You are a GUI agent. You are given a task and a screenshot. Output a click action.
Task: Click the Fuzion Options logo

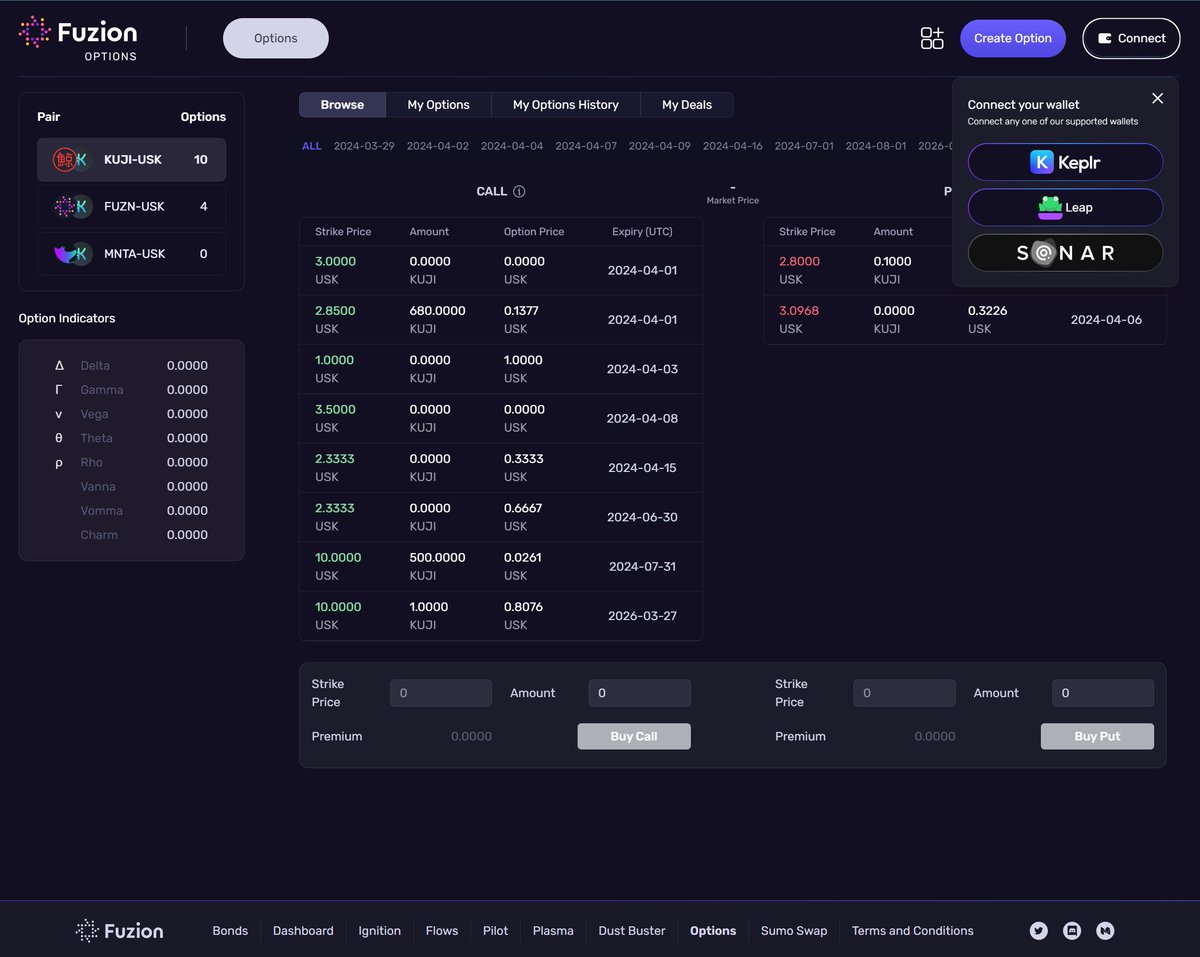coord(78,39)
